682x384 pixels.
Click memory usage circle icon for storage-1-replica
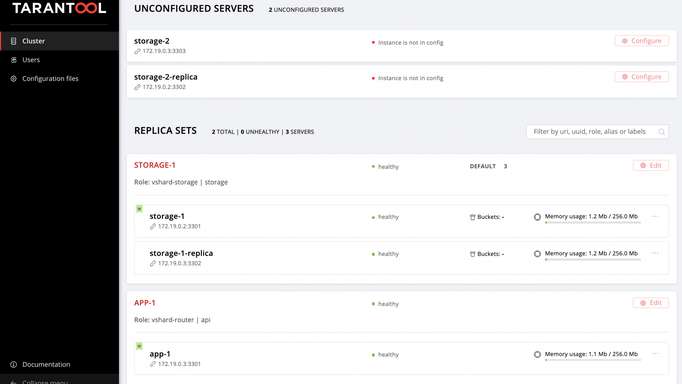537,254
